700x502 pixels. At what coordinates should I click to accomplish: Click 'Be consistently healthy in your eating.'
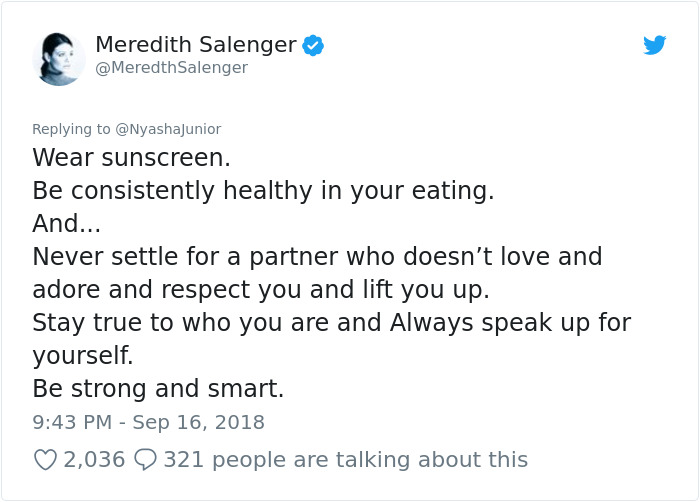263,191
